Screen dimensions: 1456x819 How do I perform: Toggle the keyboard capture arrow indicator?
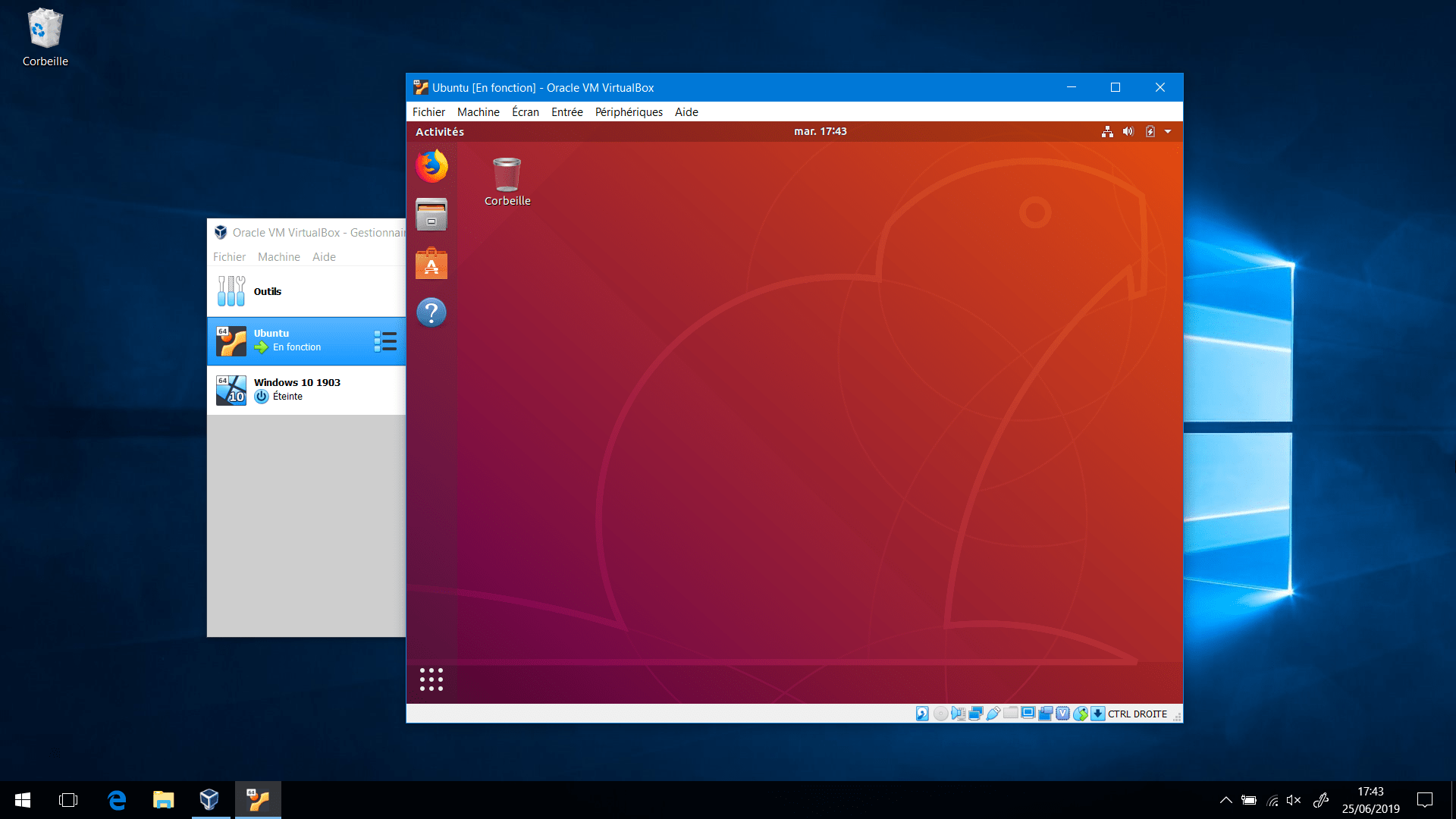(1097, 714)
